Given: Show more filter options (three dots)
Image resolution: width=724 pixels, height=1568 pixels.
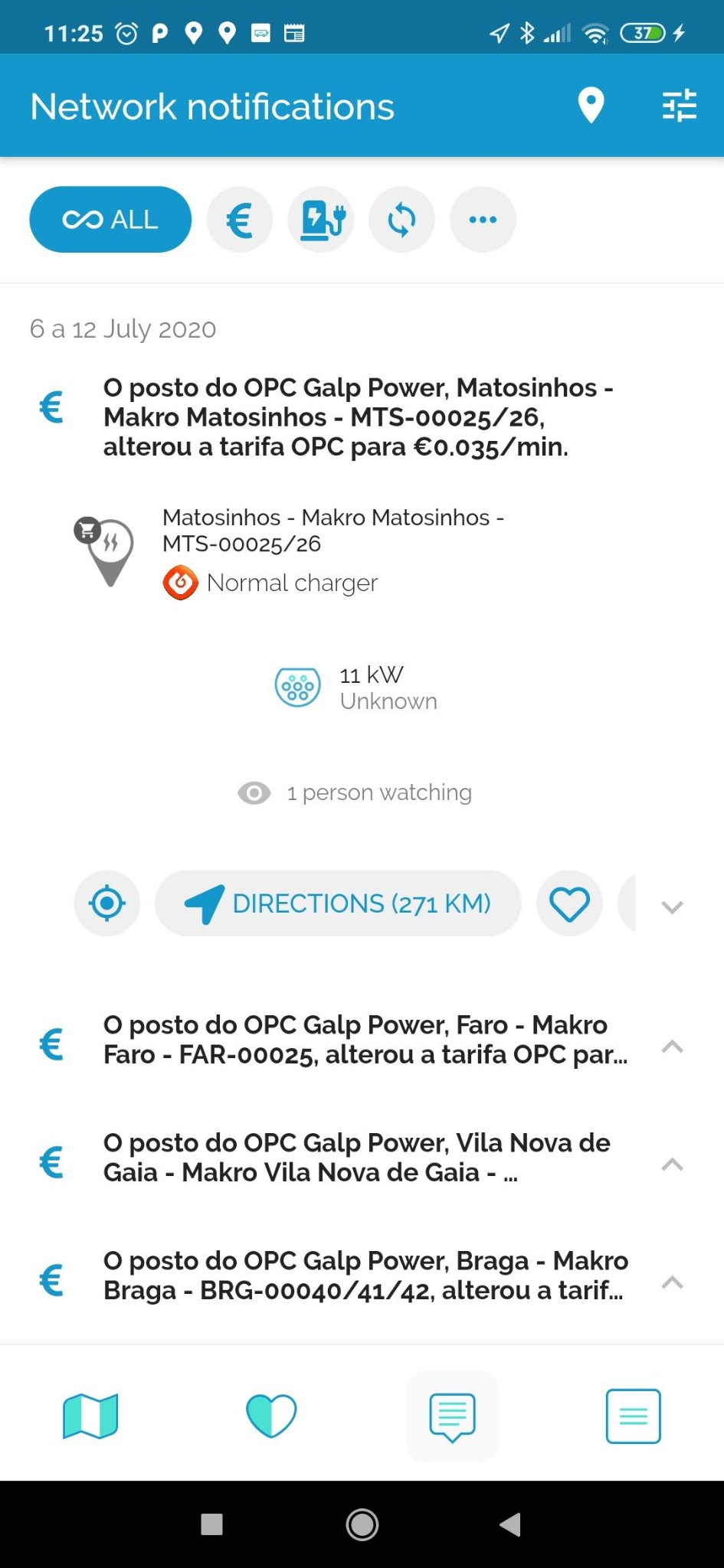Looking at the screenshot, I should [x=483, y=220].
